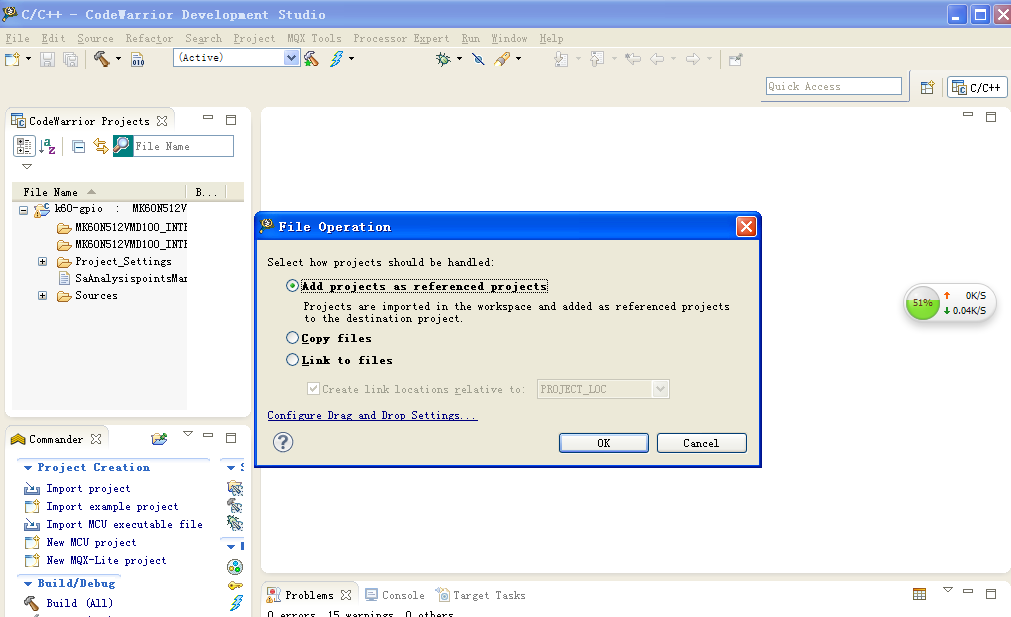Click 'New MCU project' in Commander
Image resolution: width=1011 pixels, height=617 pixels.
pos(91,542)
